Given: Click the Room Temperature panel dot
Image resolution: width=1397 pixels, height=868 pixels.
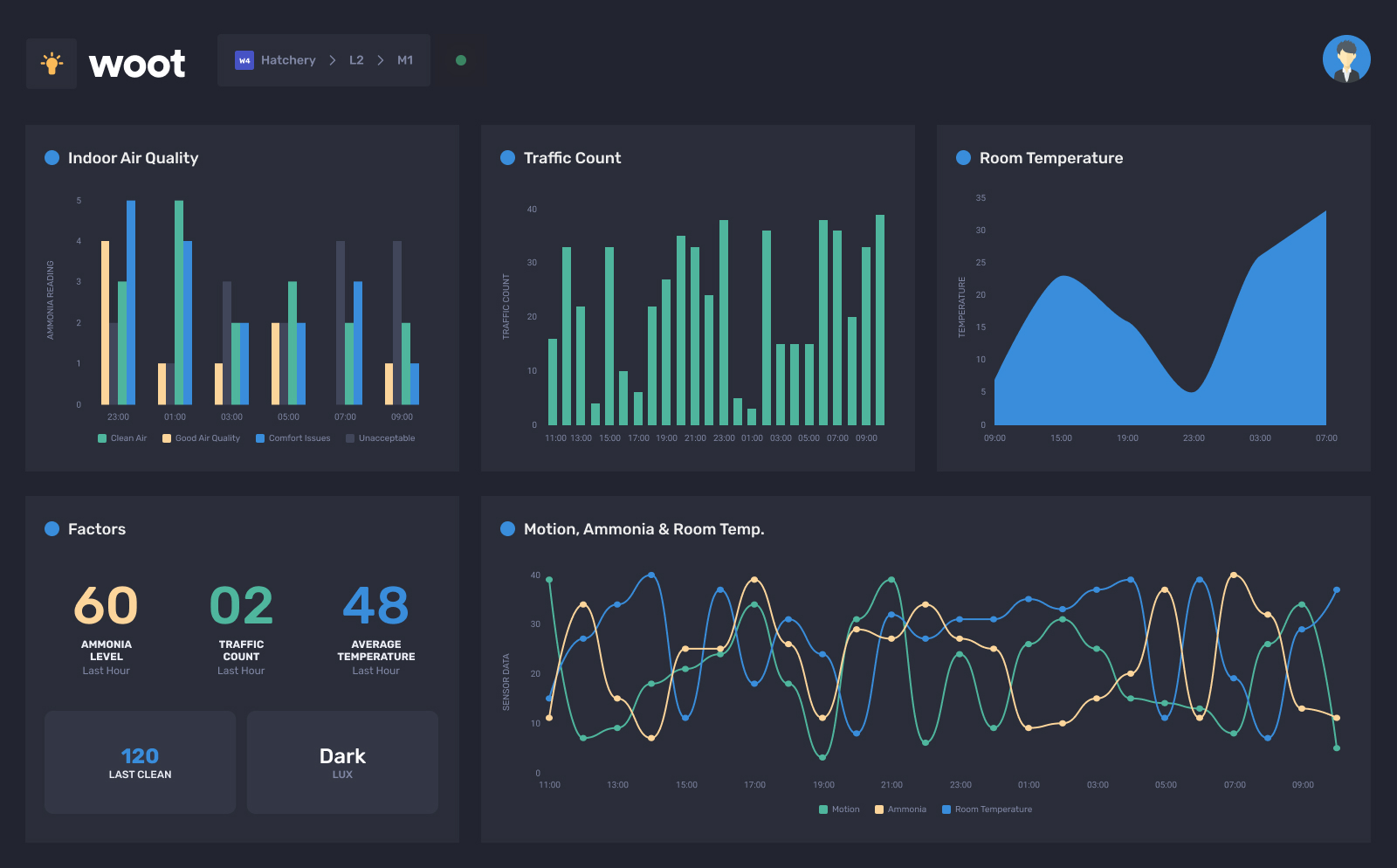Looking at the screenshot, I should click(963, 158).
